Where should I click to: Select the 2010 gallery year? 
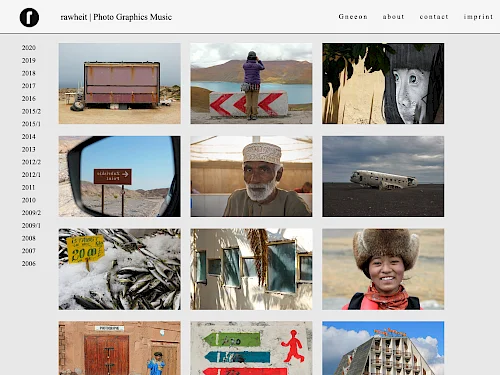click(x=29, y=200)
